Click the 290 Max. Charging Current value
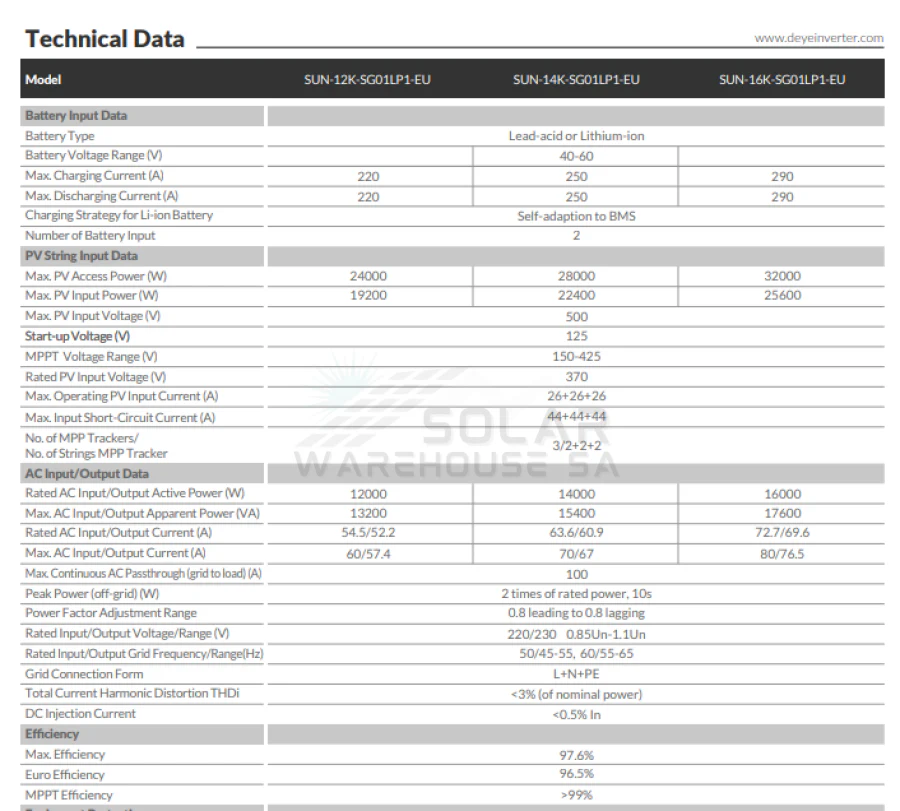 [x=782, y=177]
